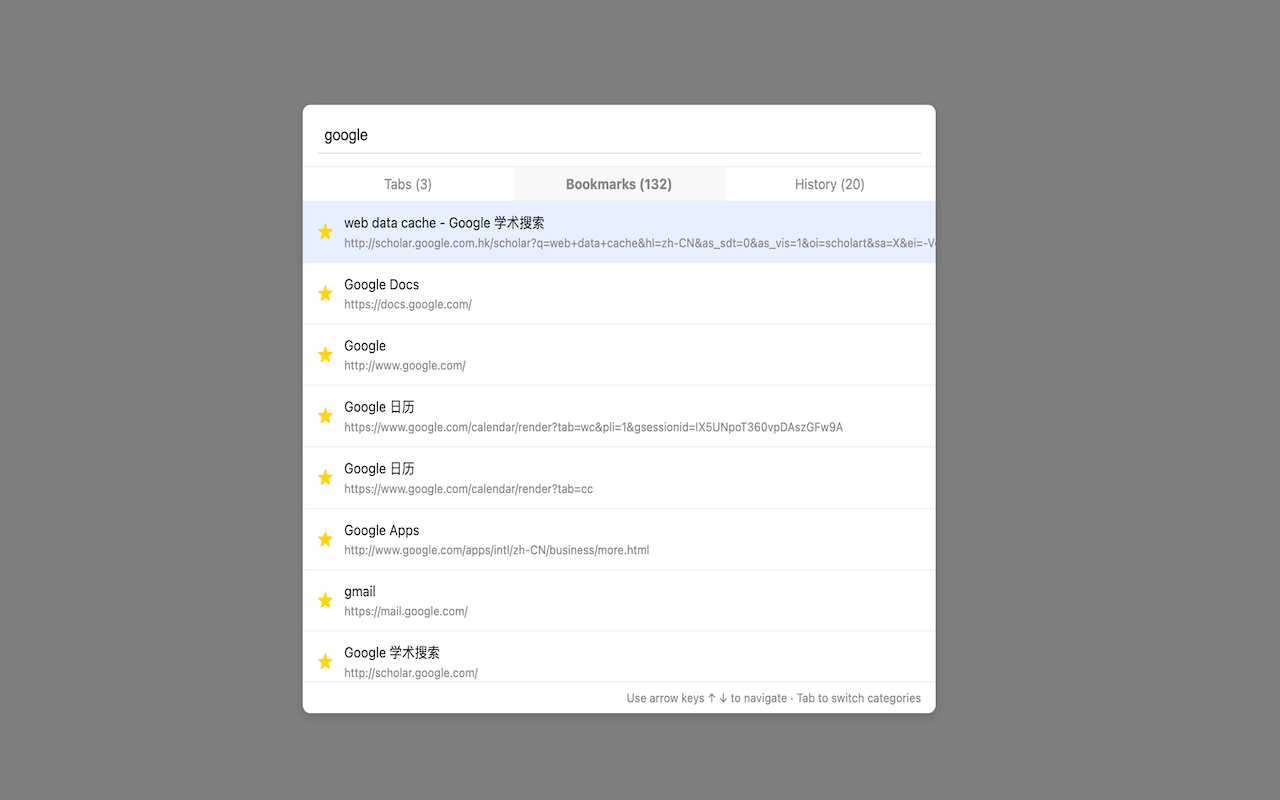Open Google 日历 title above the gsessionid URL
Viewport: 1280px width, 800px height.
[x=379, y=407]
